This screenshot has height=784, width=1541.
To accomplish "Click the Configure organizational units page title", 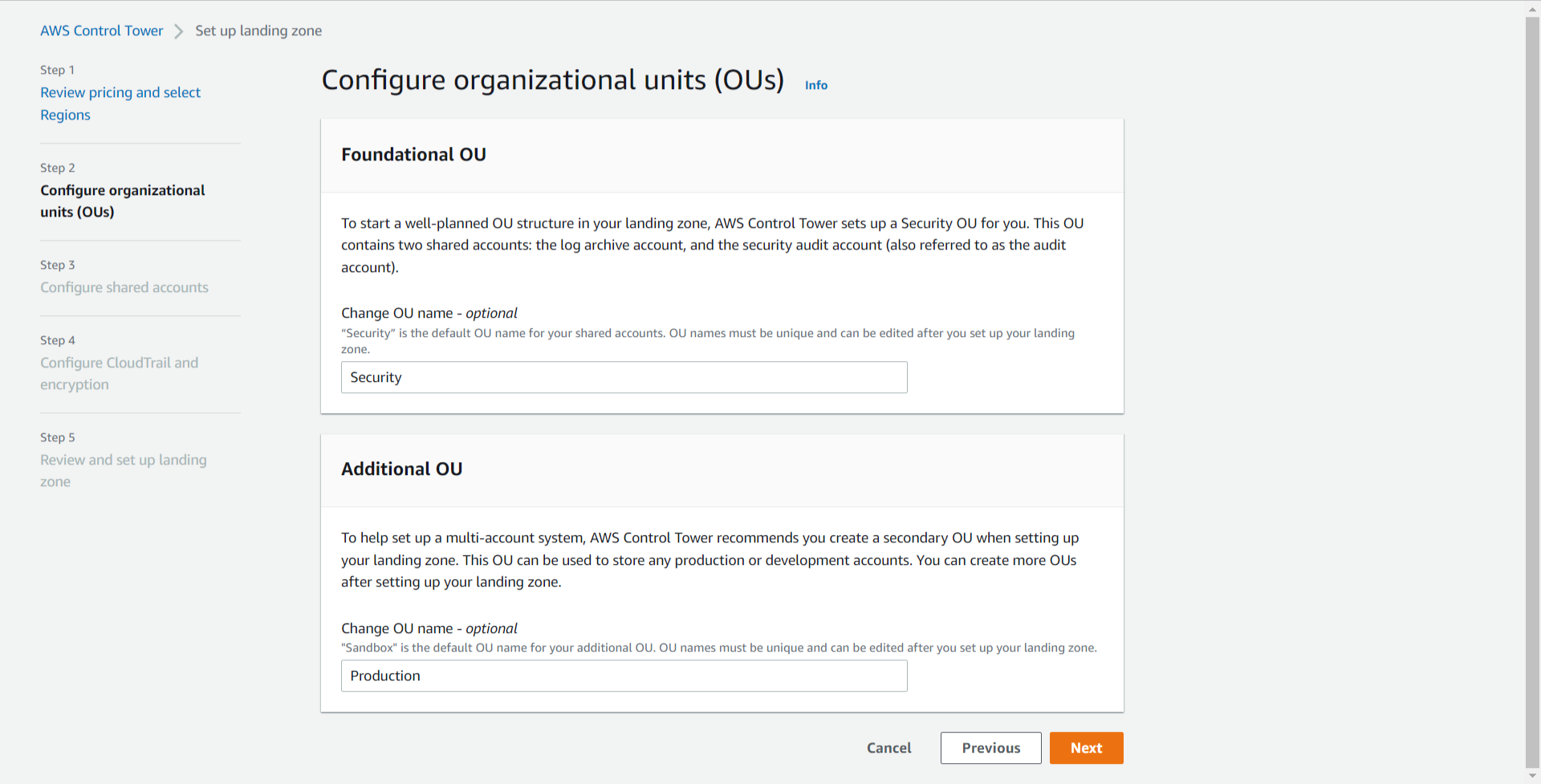I will pos(552,80).
